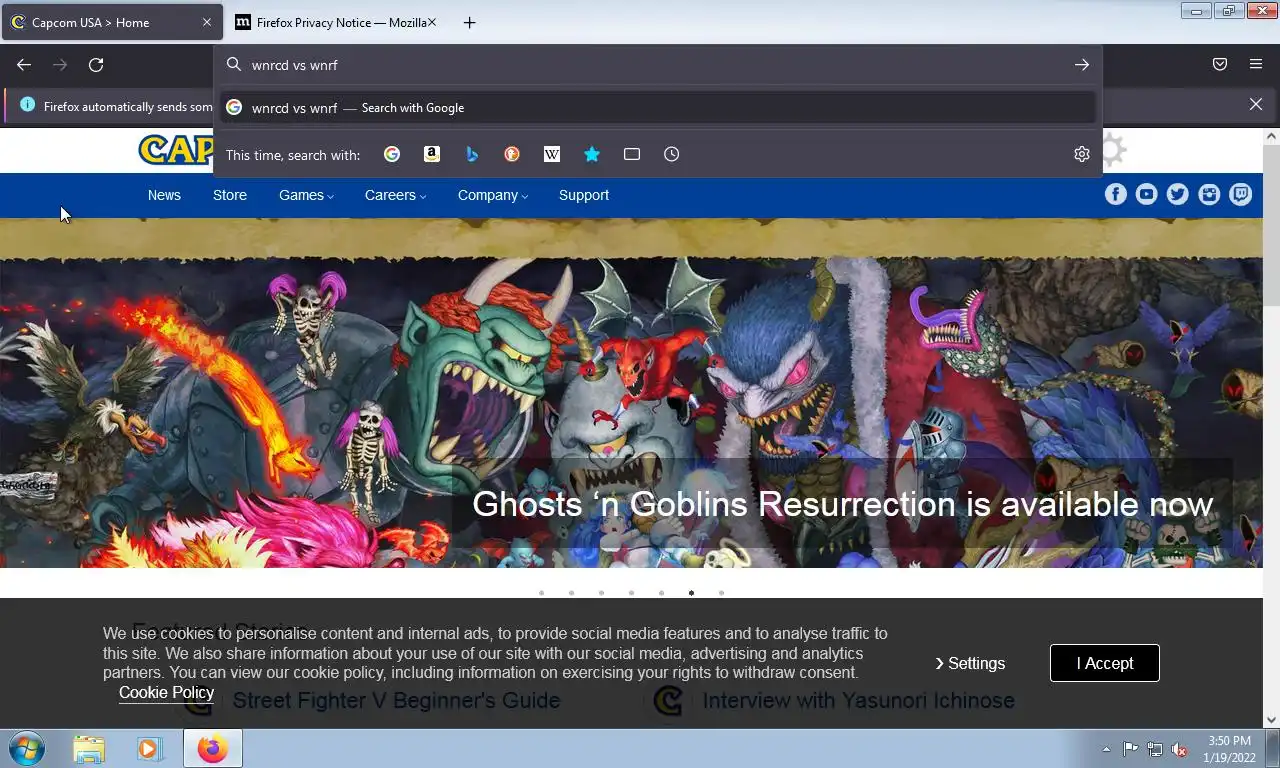Accept cookies with I Accept button

coord(1105,663)
